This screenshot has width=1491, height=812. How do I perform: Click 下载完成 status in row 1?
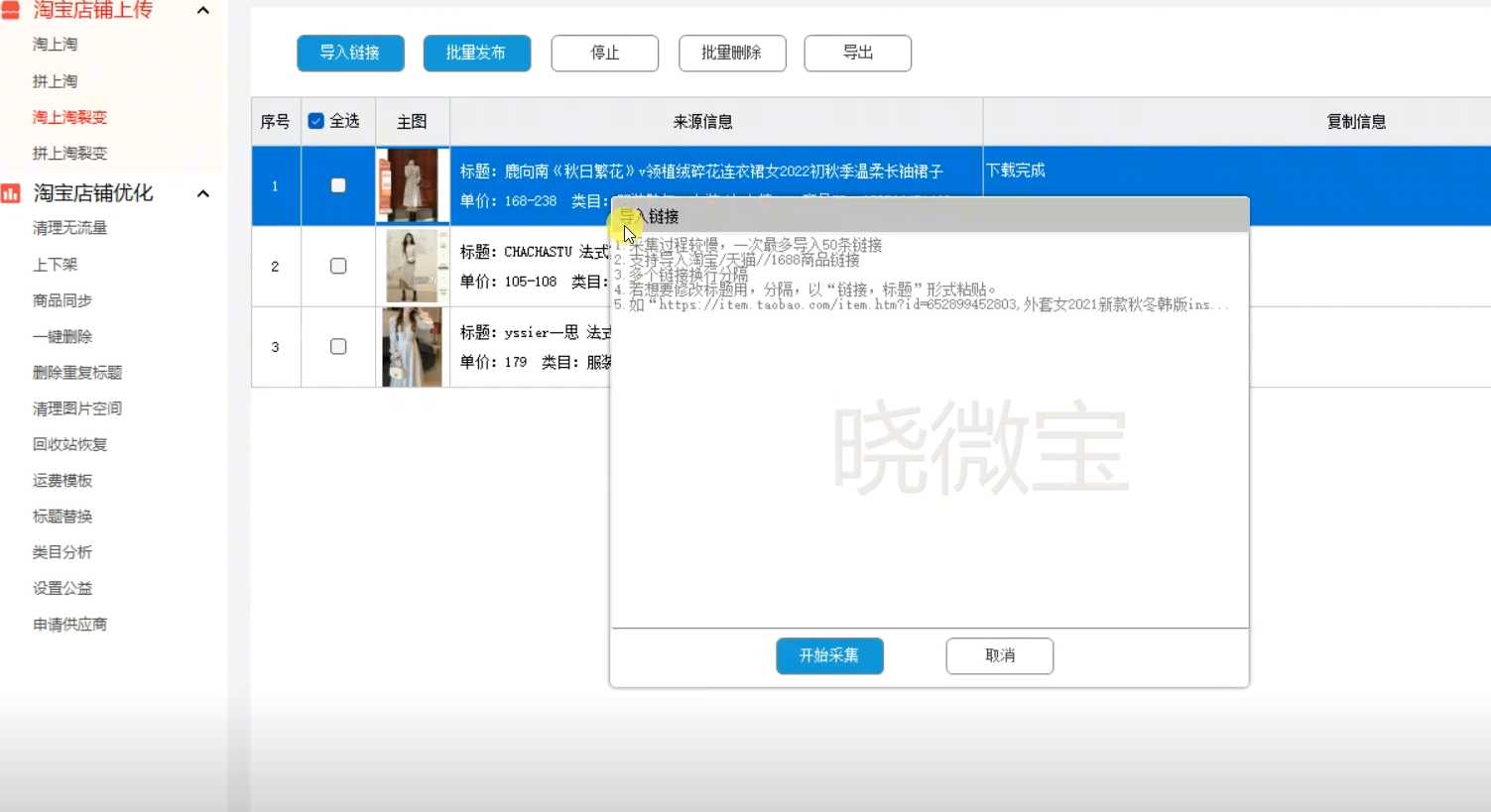click(1016, 171)
